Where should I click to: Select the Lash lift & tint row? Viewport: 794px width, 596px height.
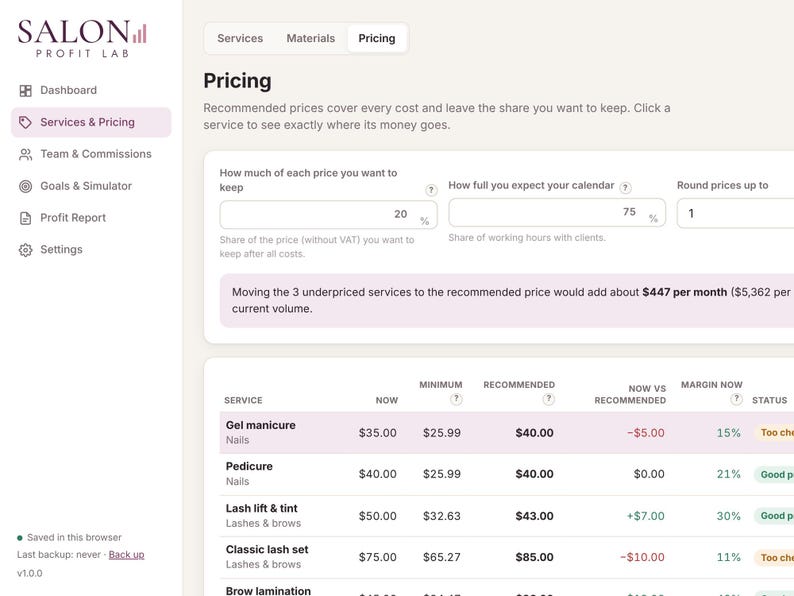pos(506,515)
